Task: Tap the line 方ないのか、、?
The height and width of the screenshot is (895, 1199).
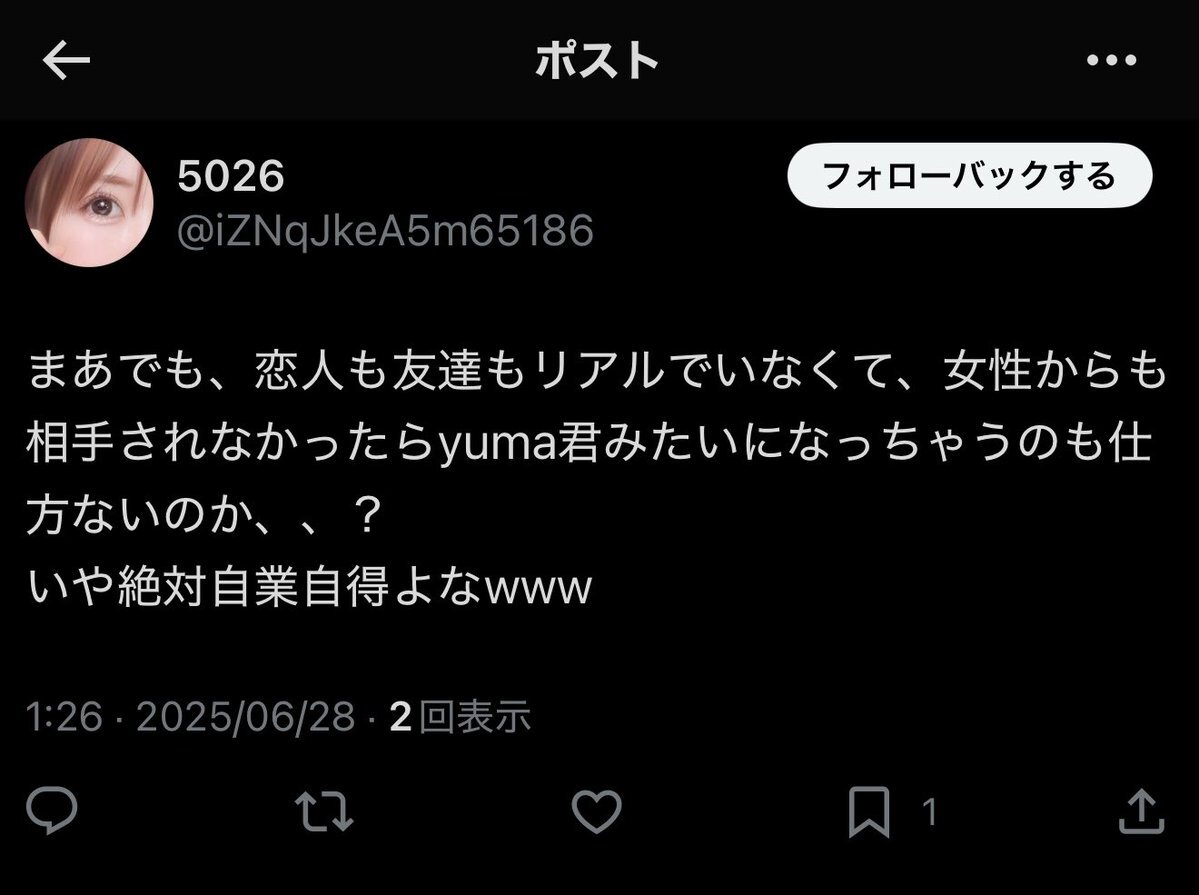Action: [x=203, y=515]
